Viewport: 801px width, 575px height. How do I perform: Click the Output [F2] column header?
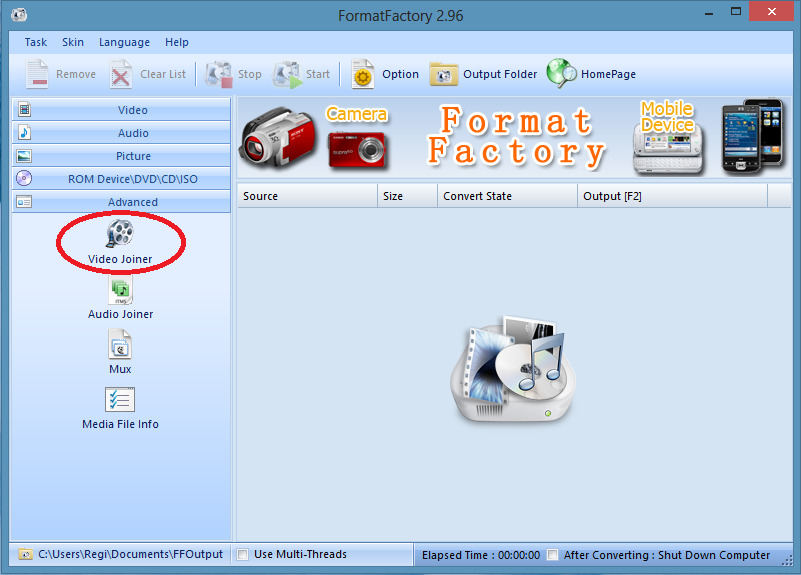tap(672, 196)
